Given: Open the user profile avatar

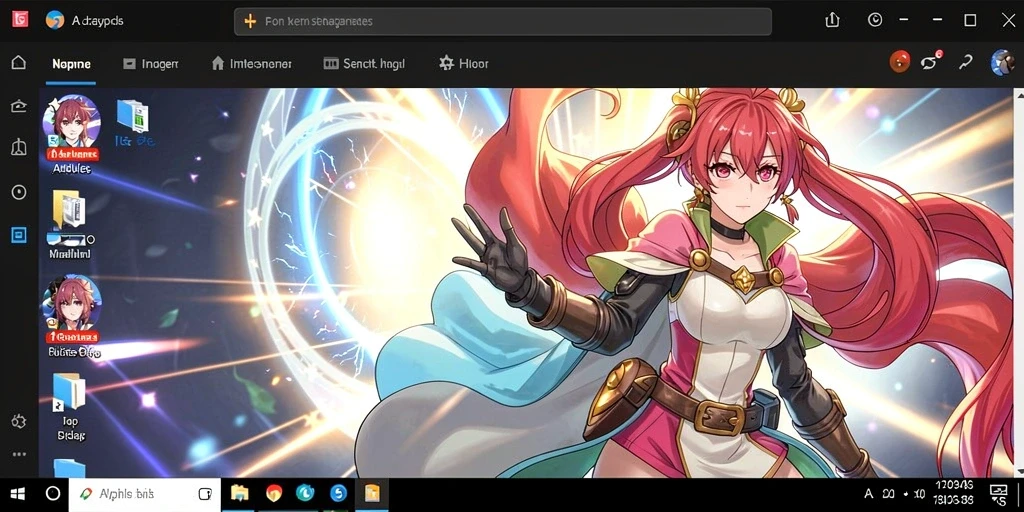Looking at the screenshot, I should pos(1002,63).
